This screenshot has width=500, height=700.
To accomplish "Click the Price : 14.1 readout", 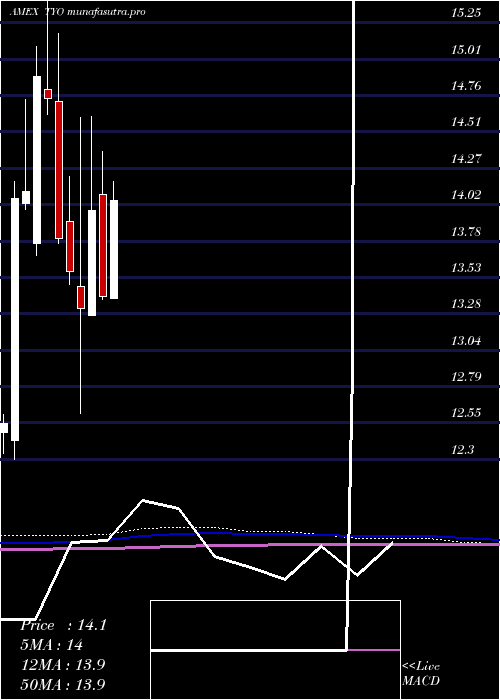I will tap(63, 625).
